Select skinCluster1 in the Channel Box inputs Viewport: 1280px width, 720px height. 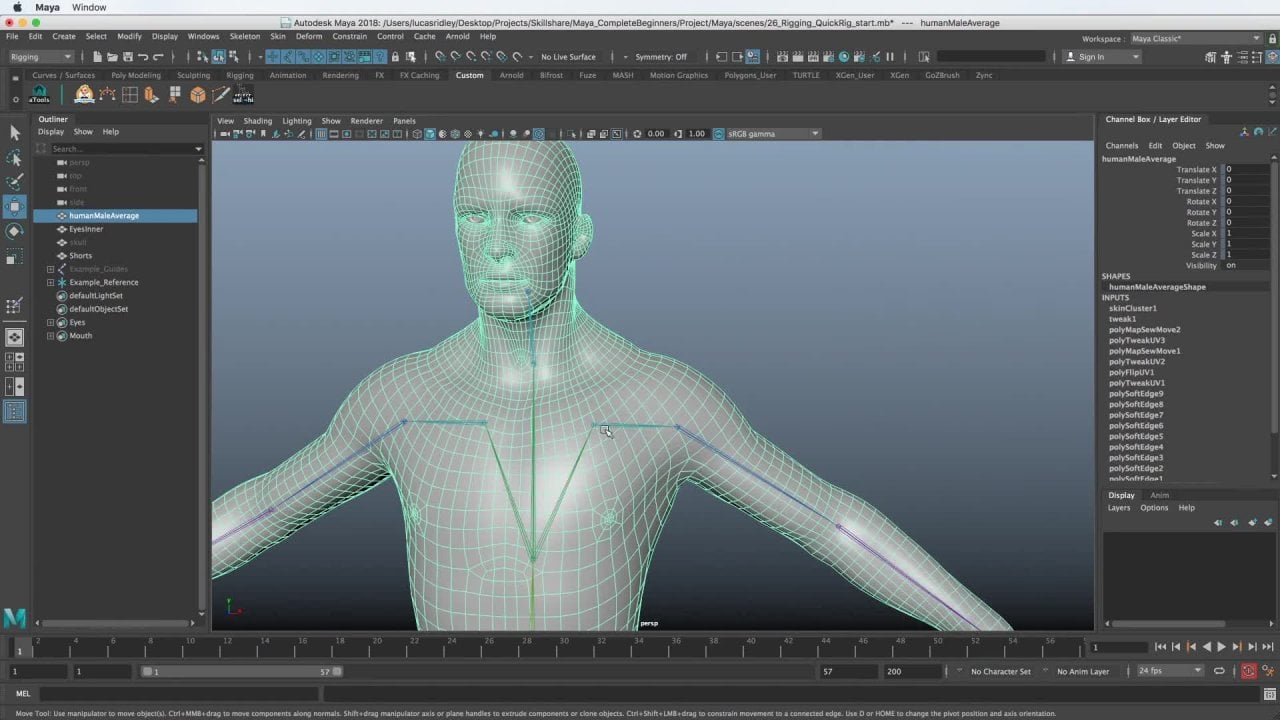[1132, 308]
